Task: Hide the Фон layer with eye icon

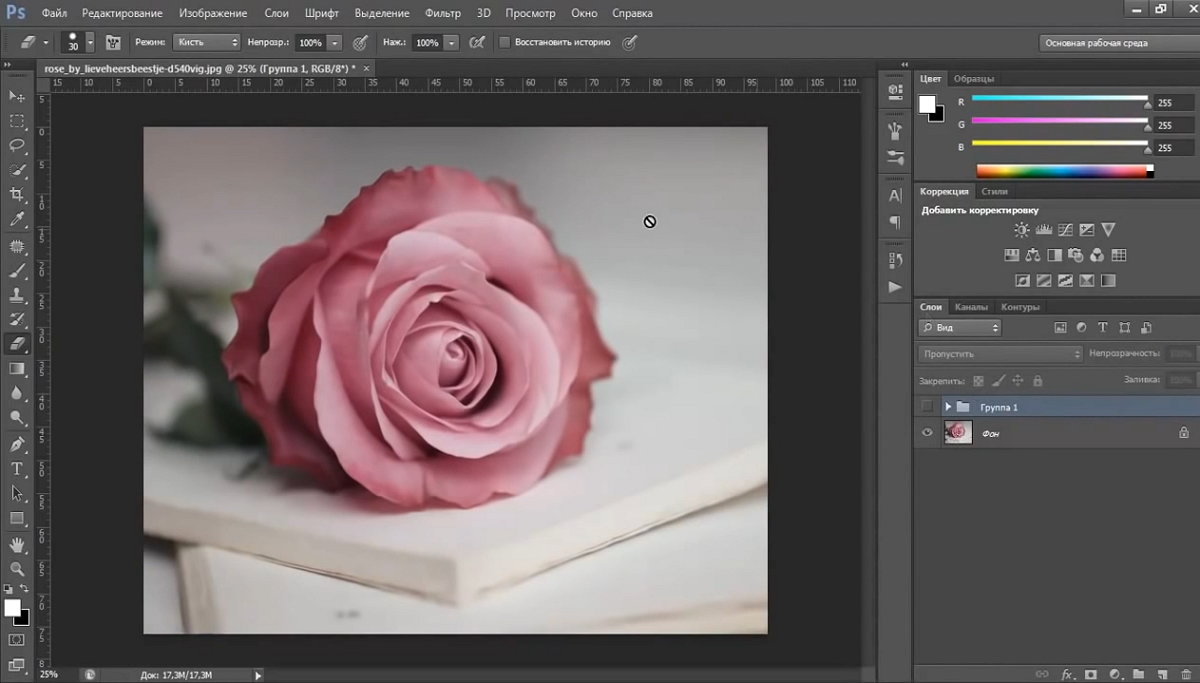Action: click(927, 432)
